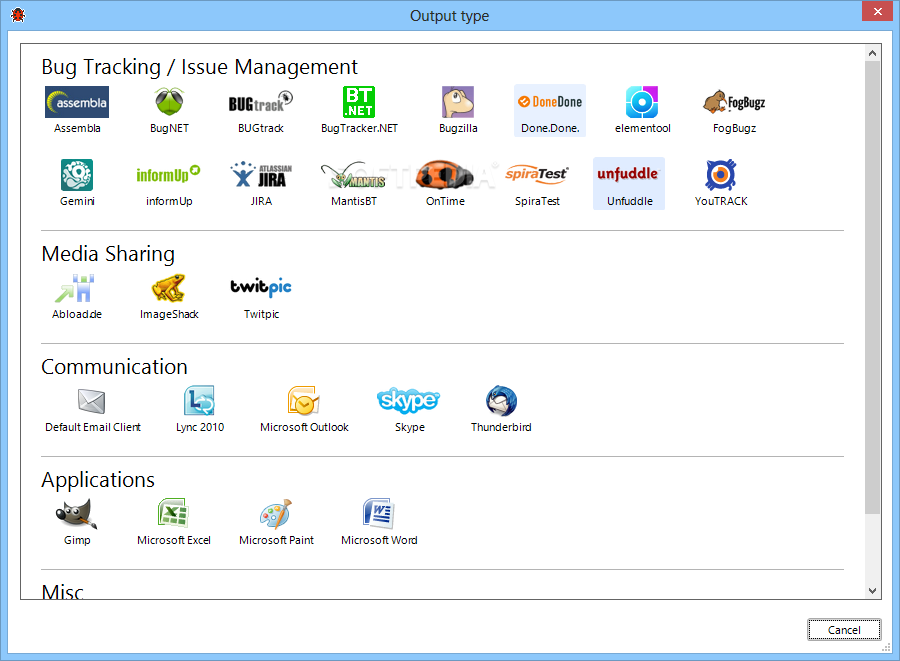The image size is (900, 661).
Task: Click the vertical scrollbar thumb
Action: [x=872, y=287]
